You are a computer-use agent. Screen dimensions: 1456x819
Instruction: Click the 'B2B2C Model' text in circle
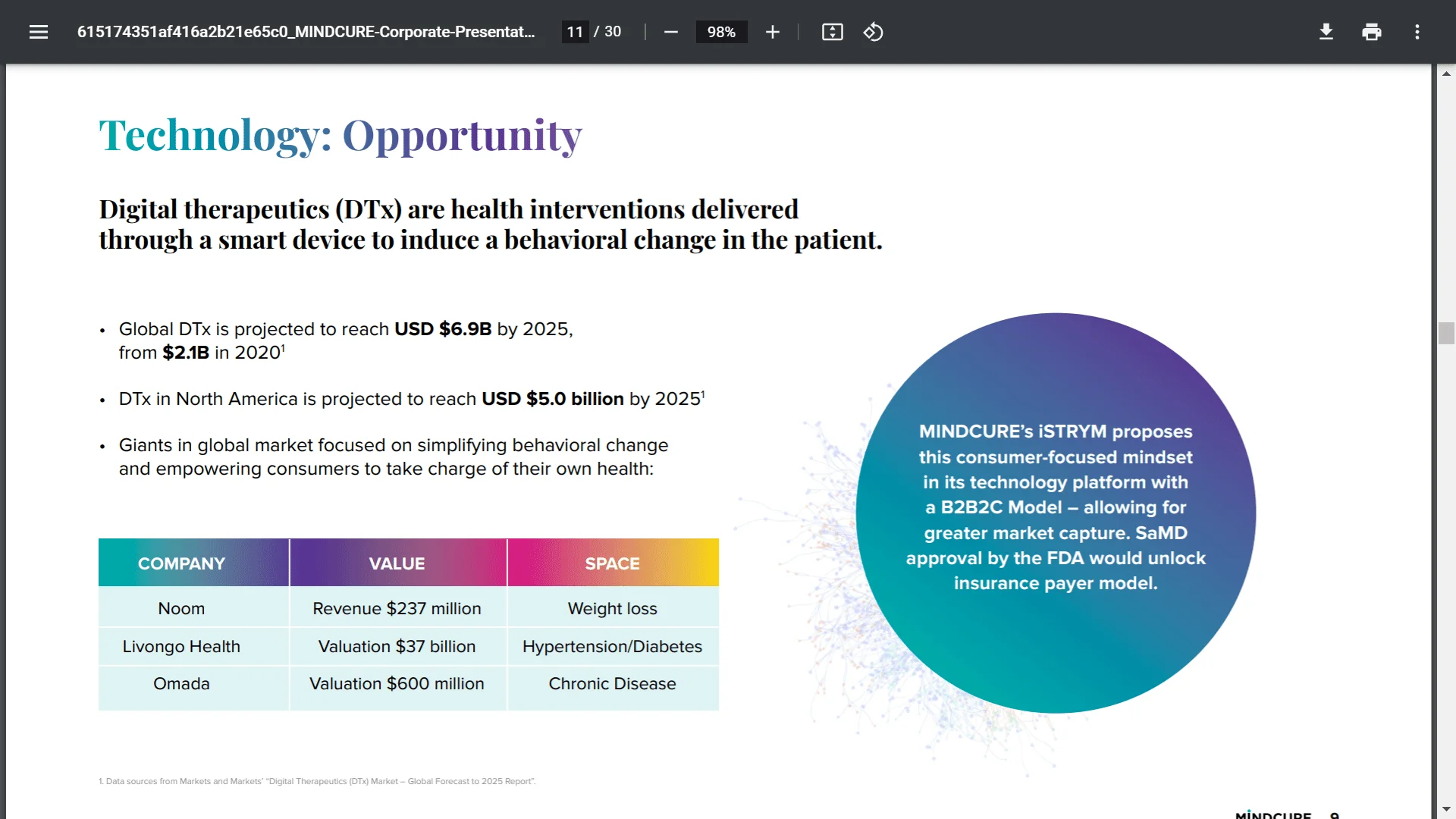click(x=1001, y=507)
